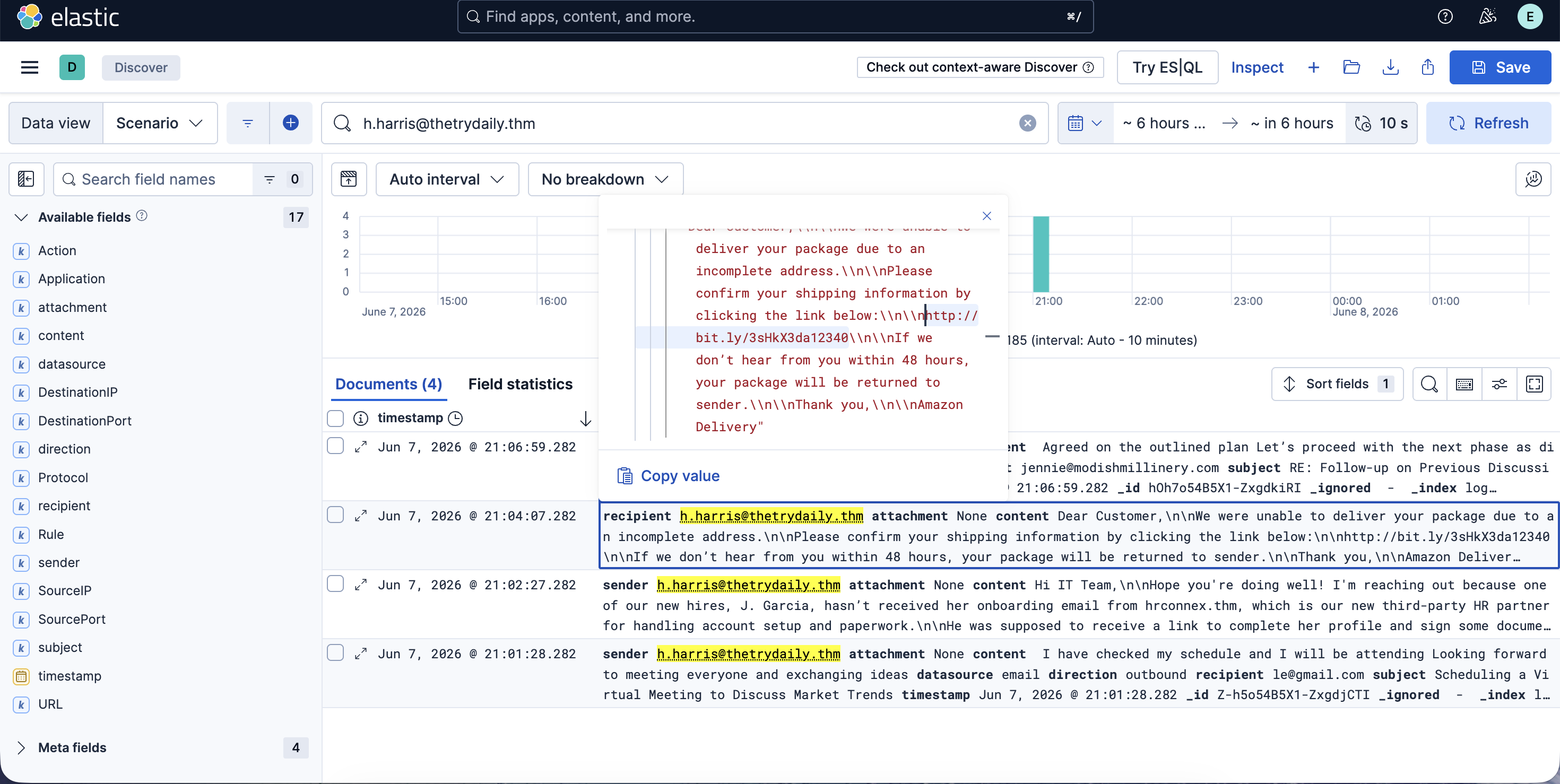Click the share icon in toolbar

[x=1428, y=67]
